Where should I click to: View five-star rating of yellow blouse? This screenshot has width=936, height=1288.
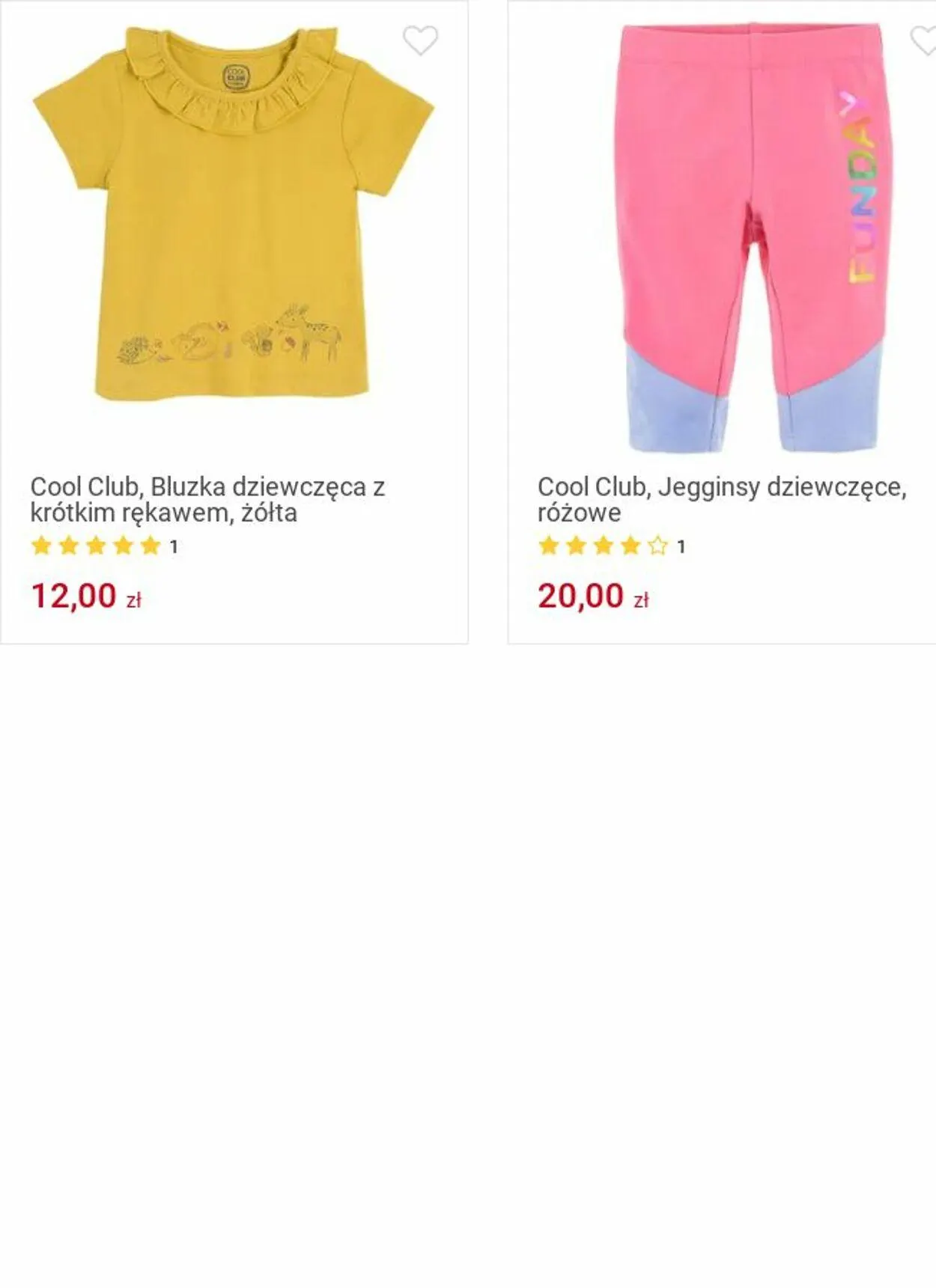96,546
